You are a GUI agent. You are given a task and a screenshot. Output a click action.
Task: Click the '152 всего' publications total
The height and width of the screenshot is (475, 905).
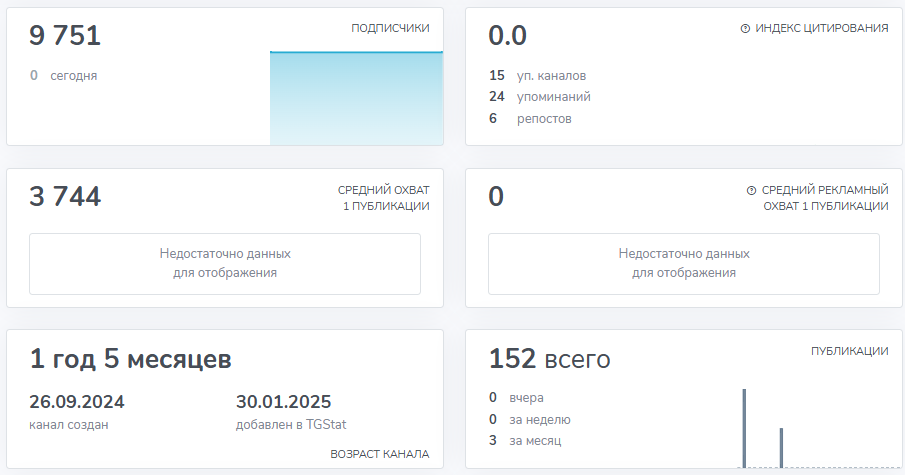(x=549, y=358)
